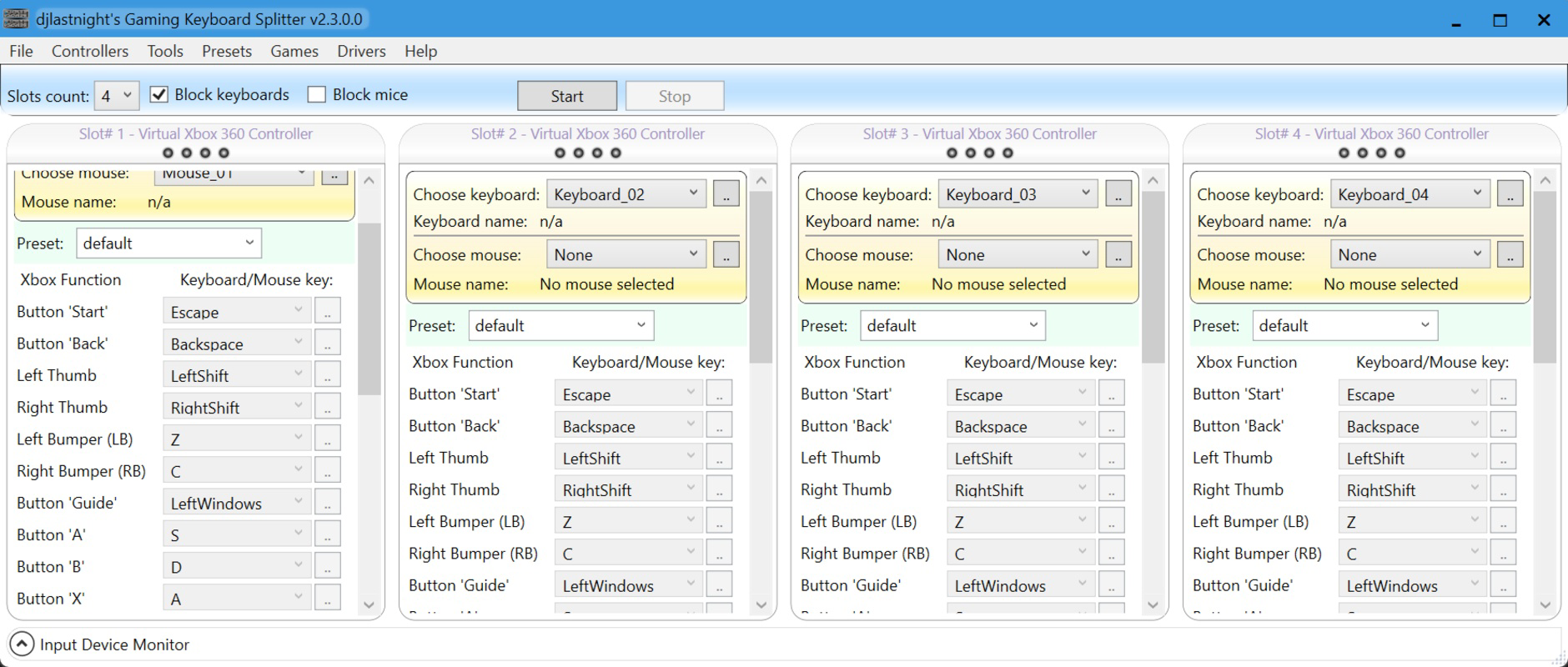Click detect-key button for Slot 1 Button 'X'
The image size is (1568, 667).
tap(327, 598)
